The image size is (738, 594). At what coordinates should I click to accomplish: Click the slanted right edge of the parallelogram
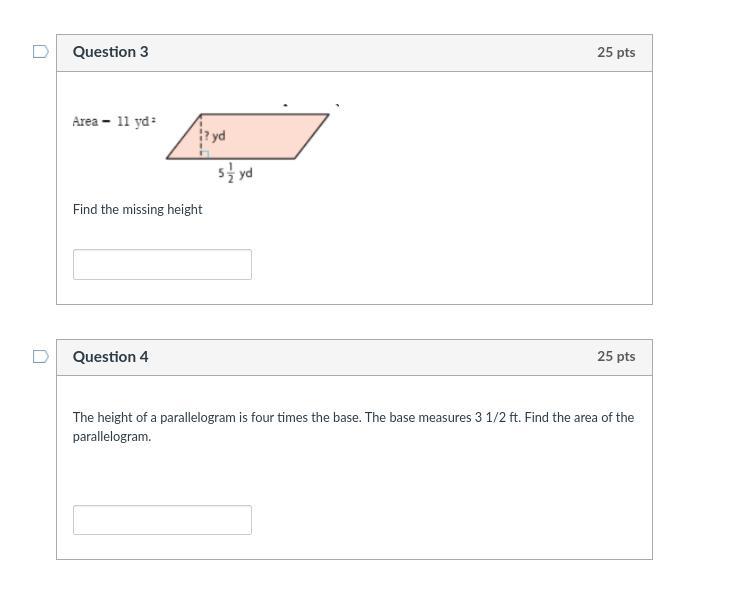pyautogui.click(x=313, y=136)
